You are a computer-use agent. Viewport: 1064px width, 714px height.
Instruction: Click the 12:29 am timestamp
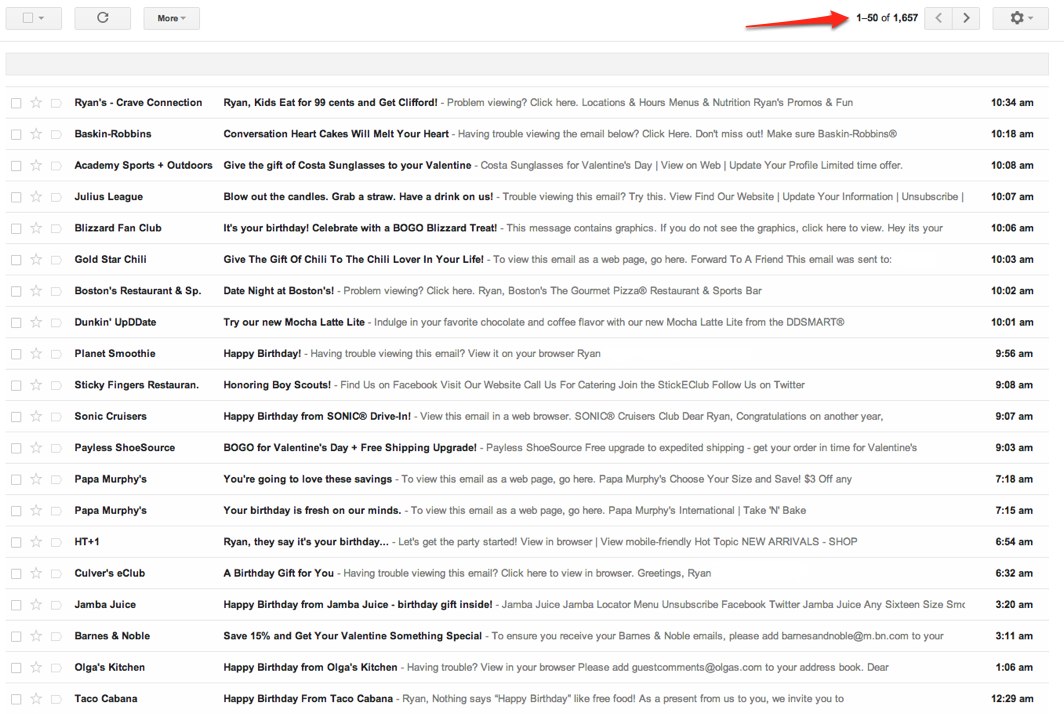[x=1012, y=698]
